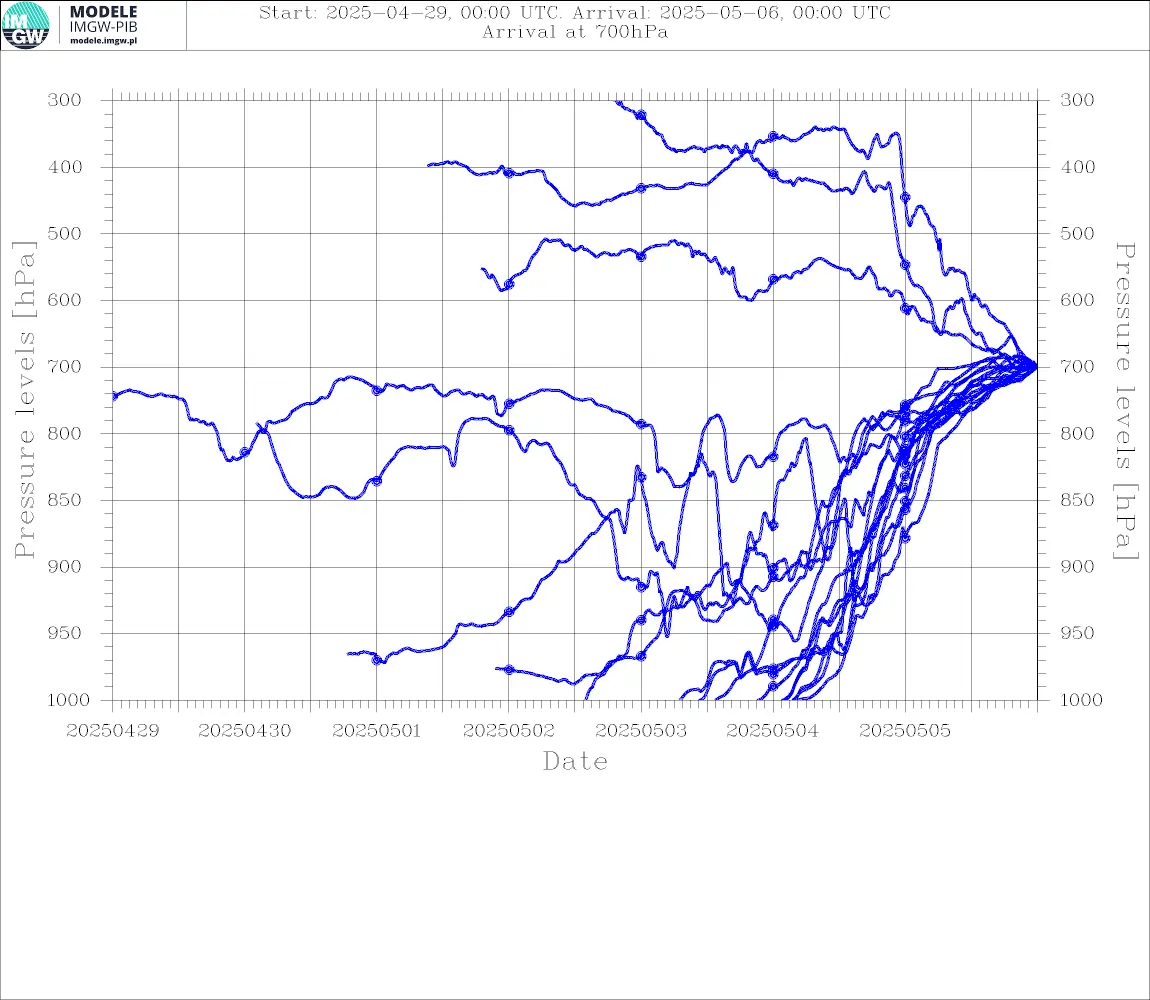Click the right axis 600 label
Image resolution: width=1150 pixels, height=1000 pixels.
[x=1077, y=300]
